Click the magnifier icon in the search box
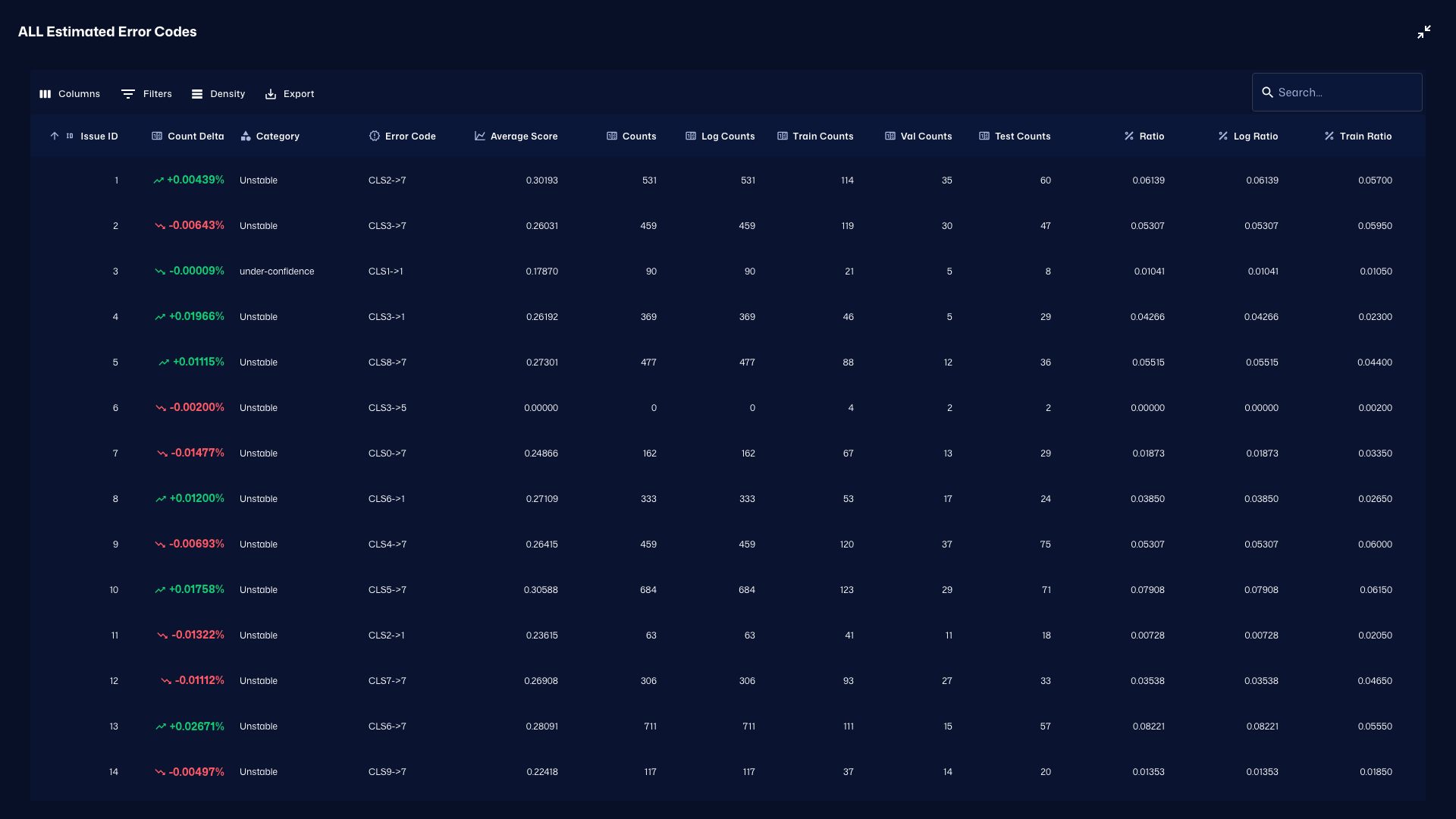Screen dimensions: 1456x819 pos(1268,92)
